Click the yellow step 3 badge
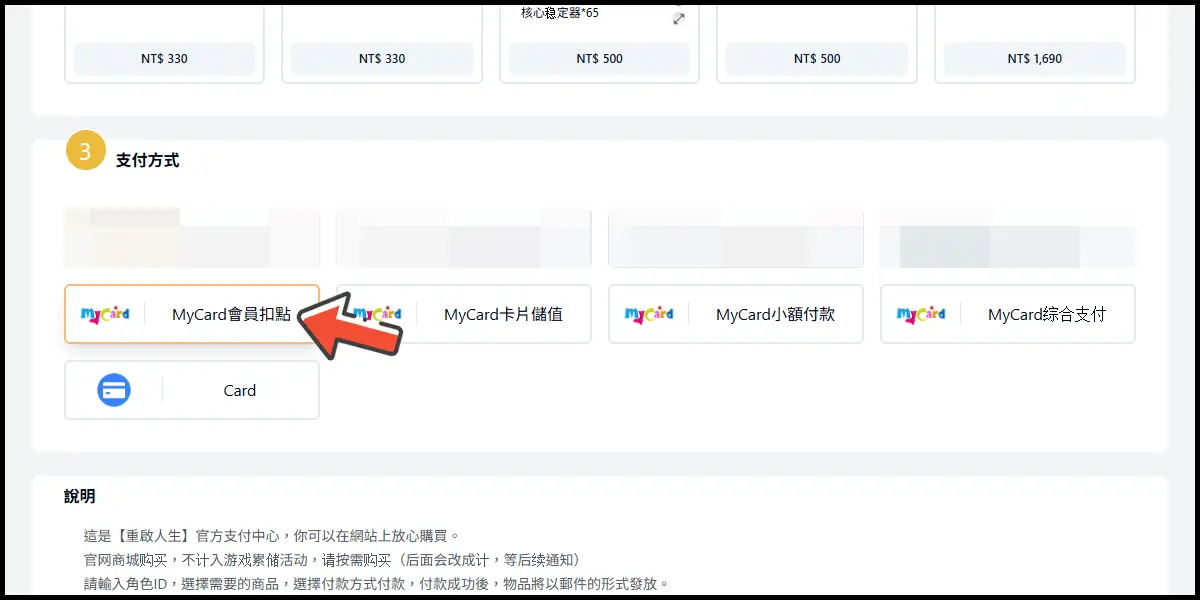Screen dimensions: 1200x600 tap(85, 151)
